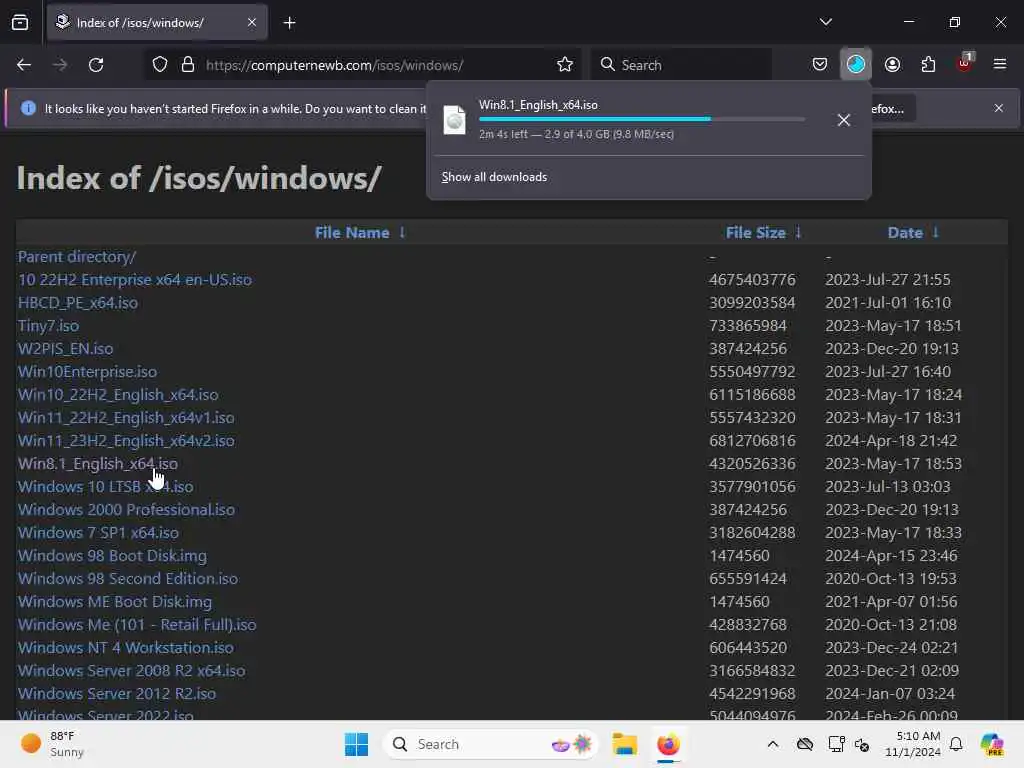Open Win8.1_English_x64.iso link in listing
The image size is (1024, 768).
(98, 464)
